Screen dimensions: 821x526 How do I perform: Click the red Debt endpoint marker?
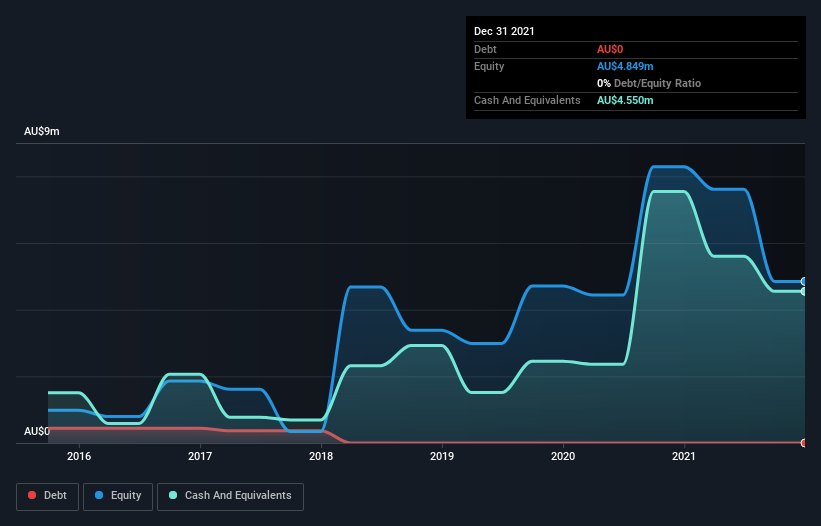click(x=804, y=443)
